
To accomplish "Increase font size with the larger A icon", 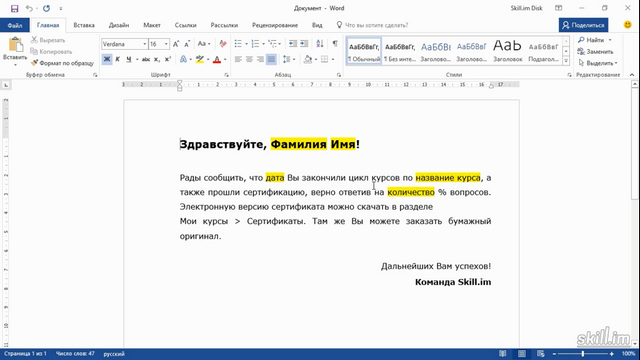I will [176, 44].
